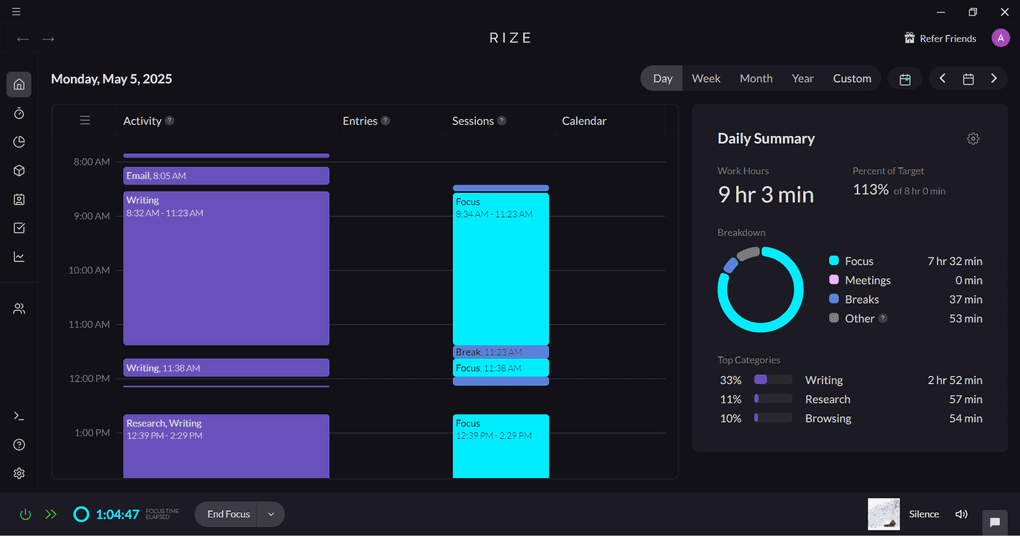Go to next day chevron
The width and height of the screenshot is (1020, 536).
(994, 79)
